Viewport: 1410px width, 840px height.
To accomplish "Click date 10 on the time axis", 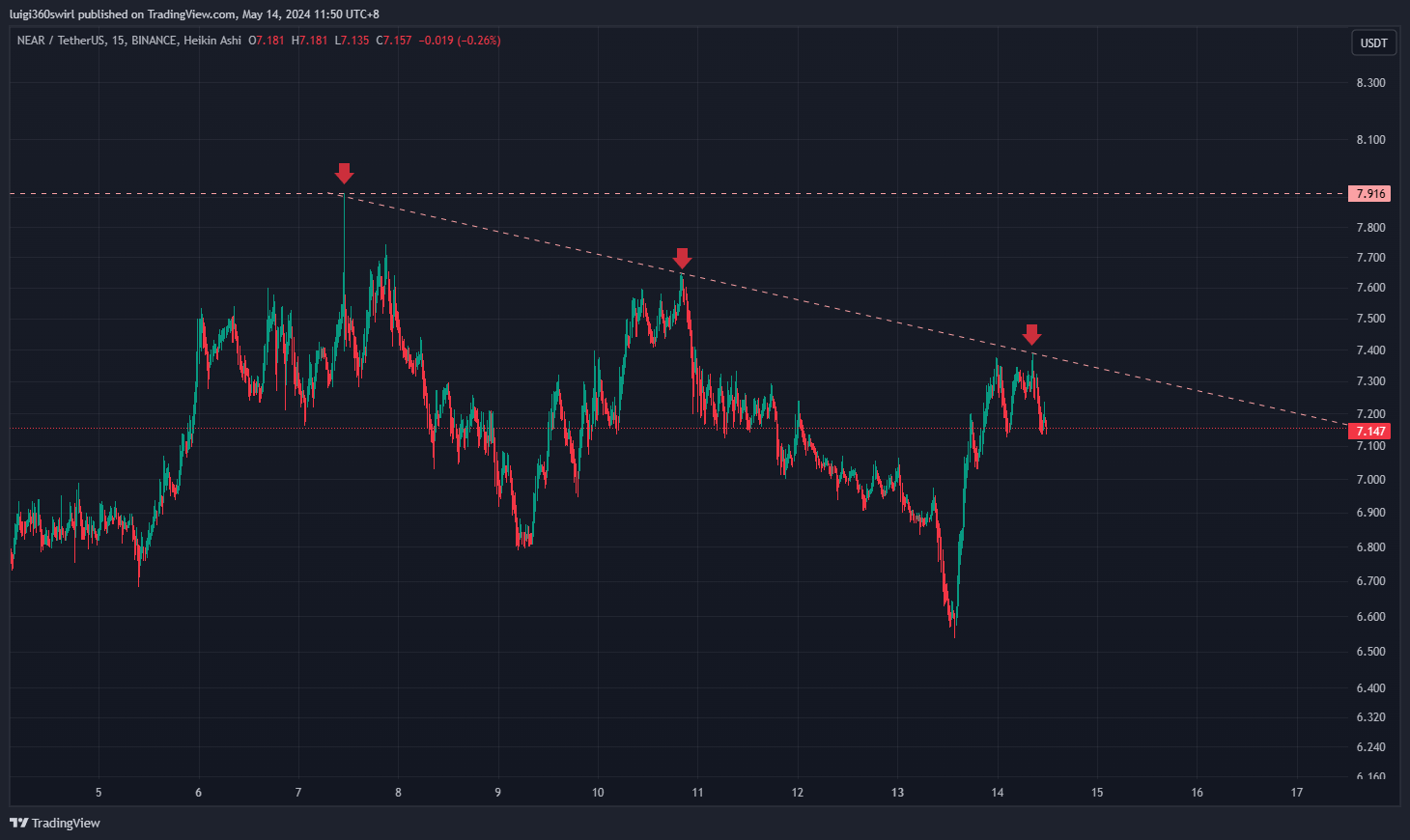I will [x=598, y=793].
